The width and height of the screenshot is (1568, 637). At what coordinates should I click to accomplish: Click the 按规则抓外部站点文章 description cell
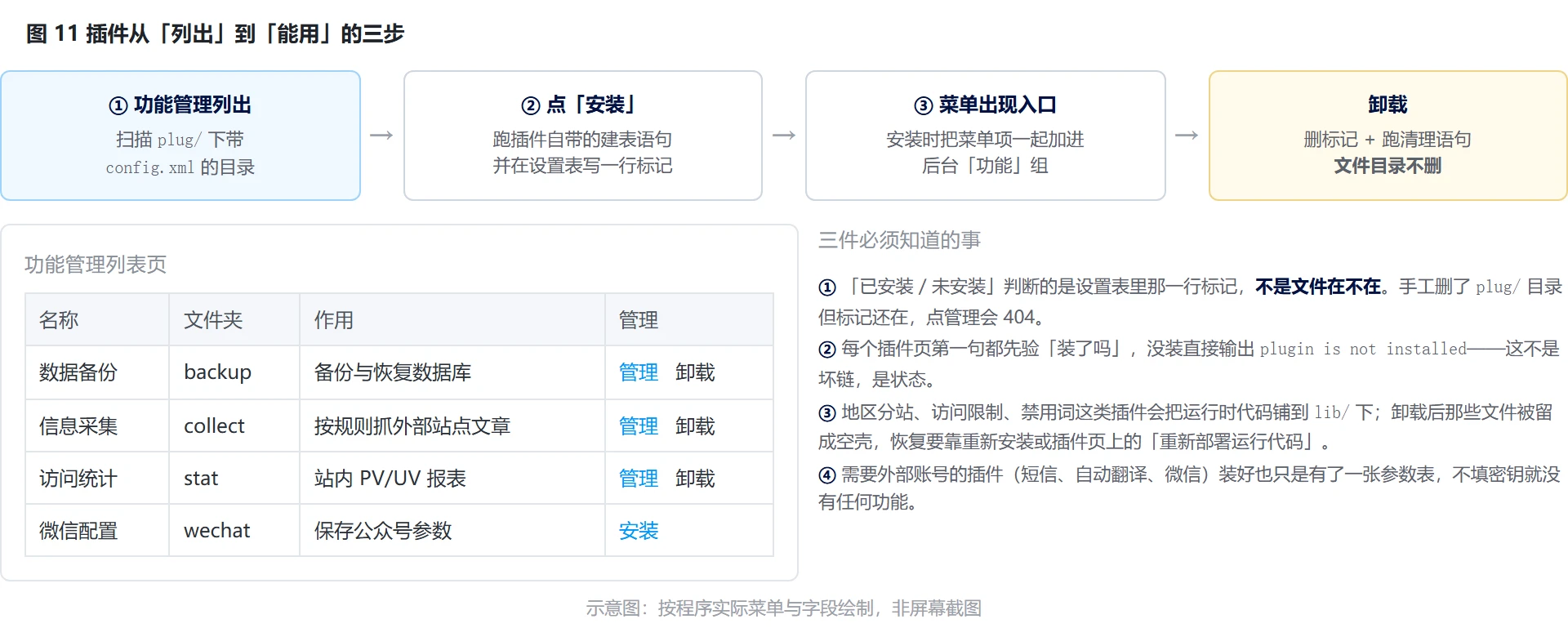pos(452,426)
